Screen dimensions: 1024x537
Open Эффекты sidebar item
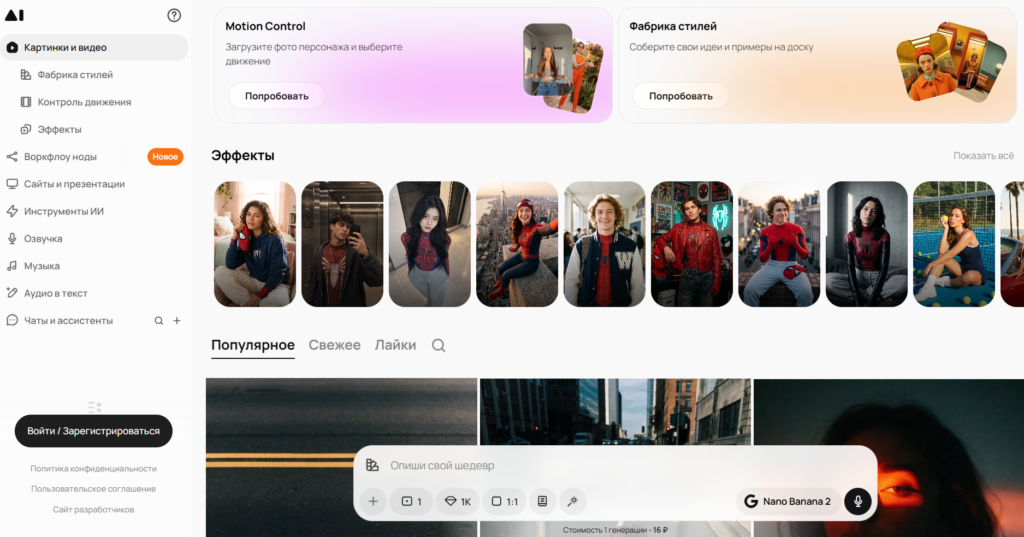[x=59, y=129]
